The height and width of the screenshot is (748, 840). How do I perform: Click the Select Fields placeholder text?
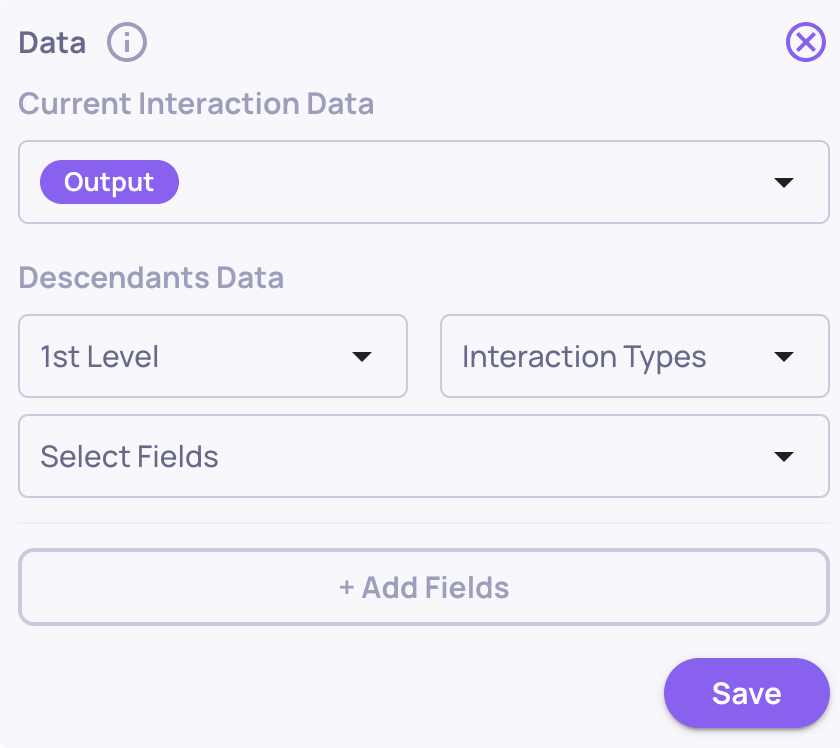[x=129, y=457]
